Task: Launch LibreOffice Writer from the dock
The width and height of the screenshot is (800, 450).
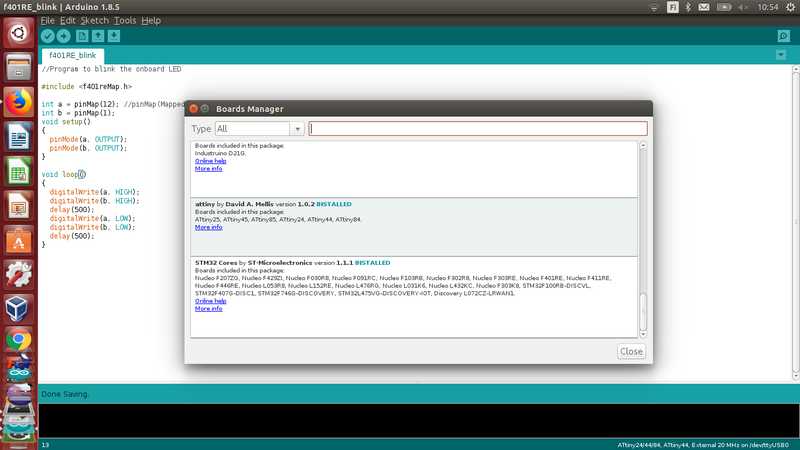Action: (x=18, y=136)
